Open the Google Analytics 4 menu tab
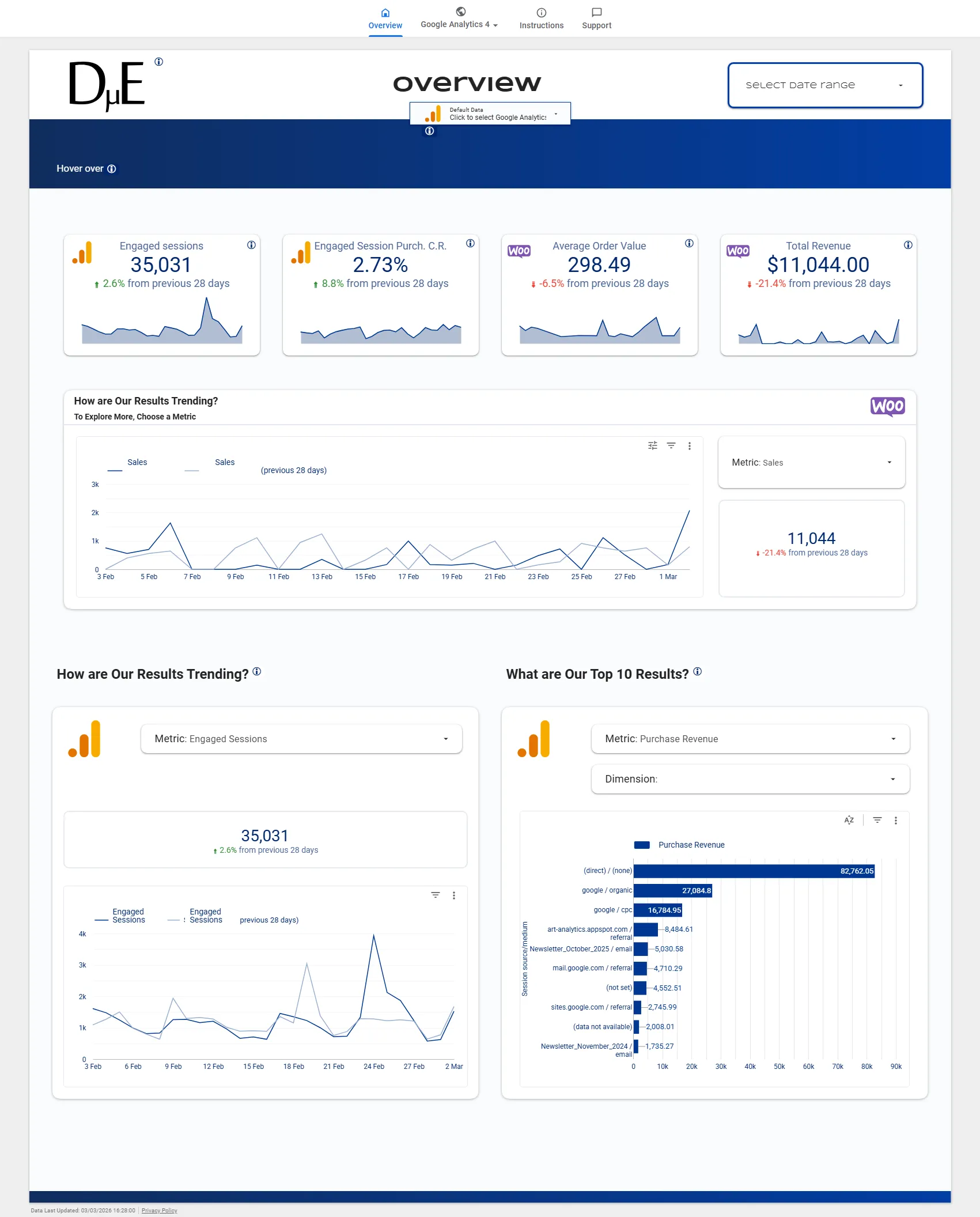This screenshot has height=1217, width=980. (x=459, y=19)
